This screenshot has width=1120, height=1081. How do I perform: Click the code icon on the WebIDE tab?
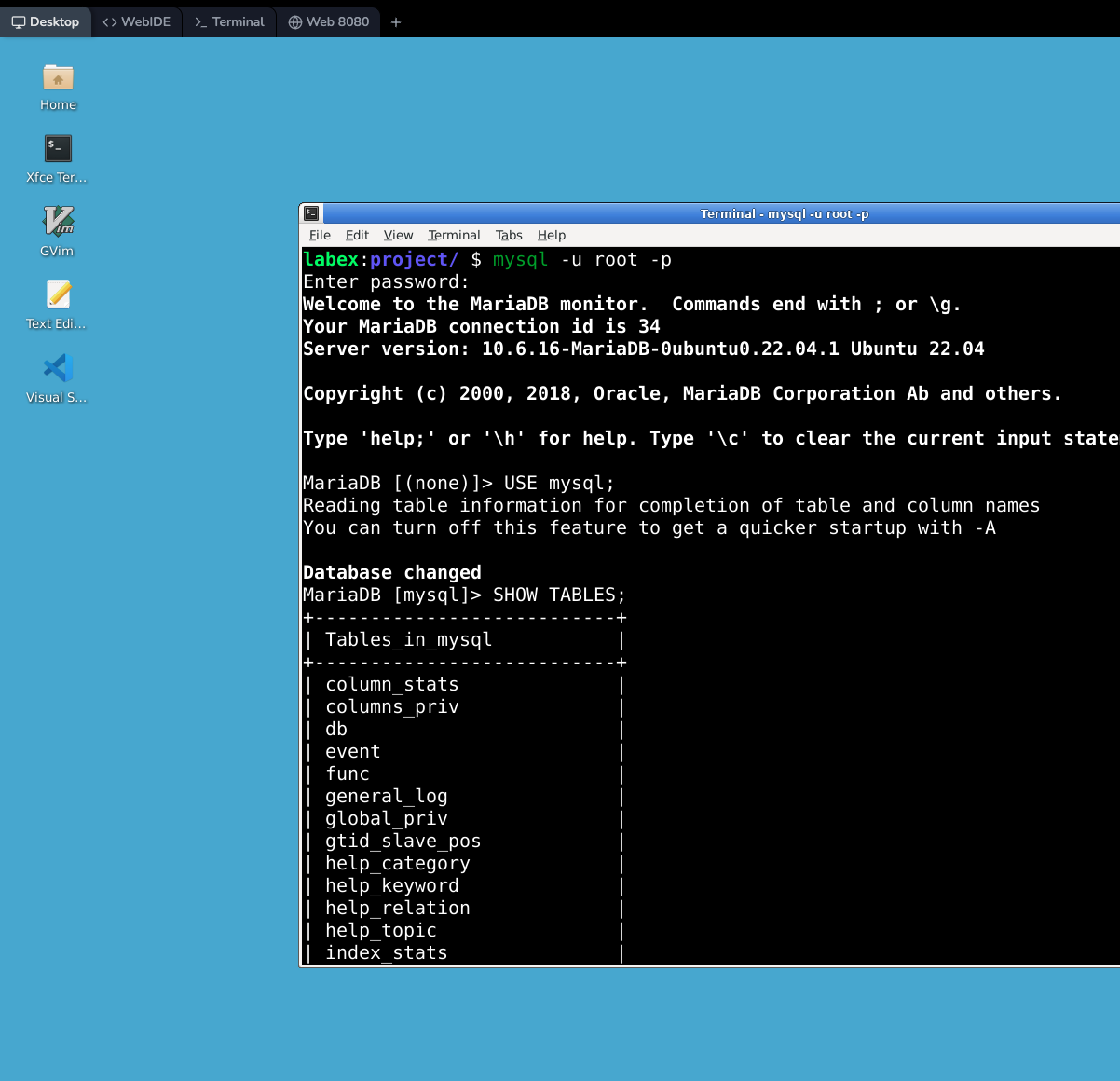click(107, 21)
